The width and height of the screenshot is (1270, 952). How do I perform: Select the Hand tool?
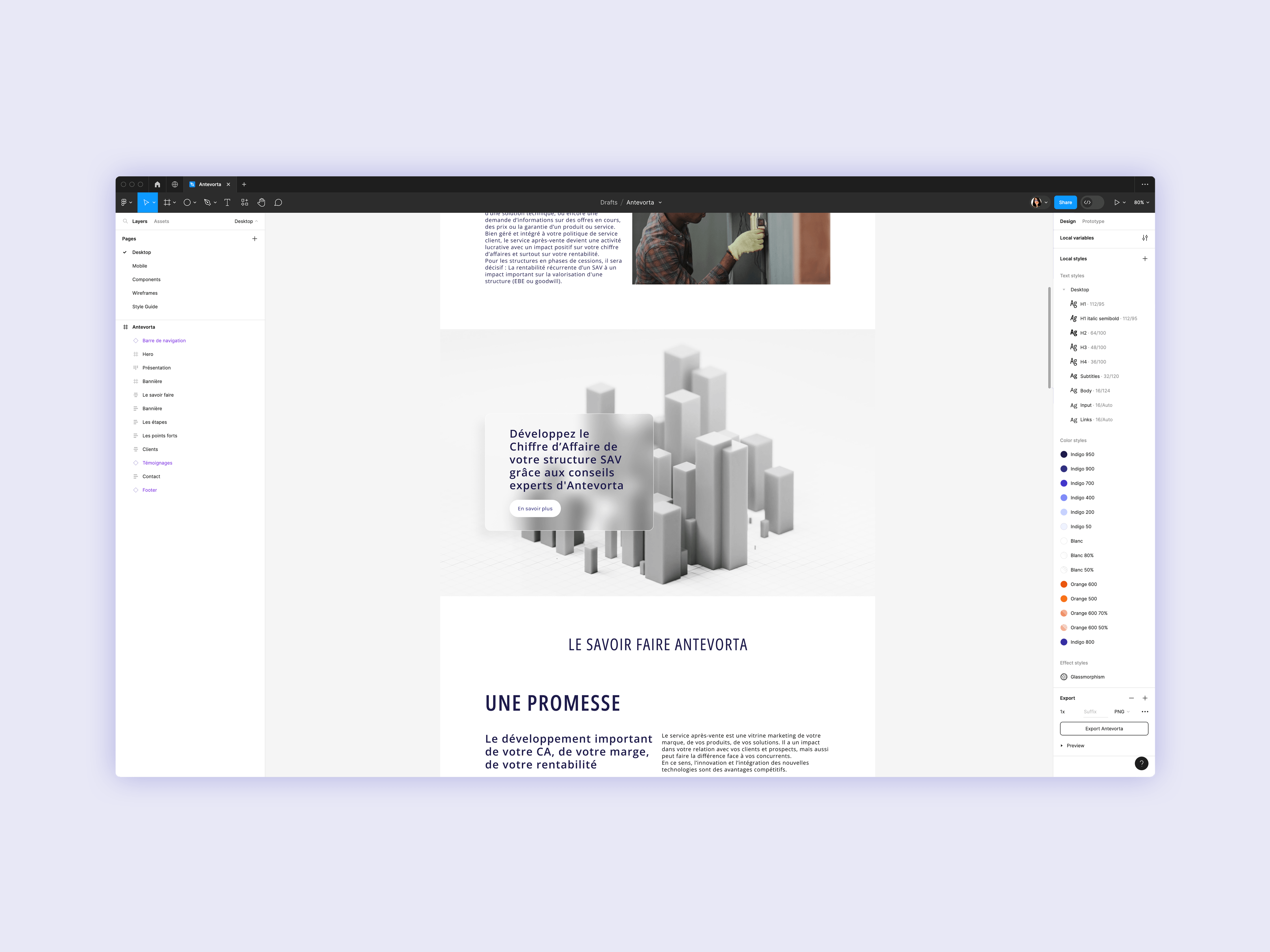261,203
